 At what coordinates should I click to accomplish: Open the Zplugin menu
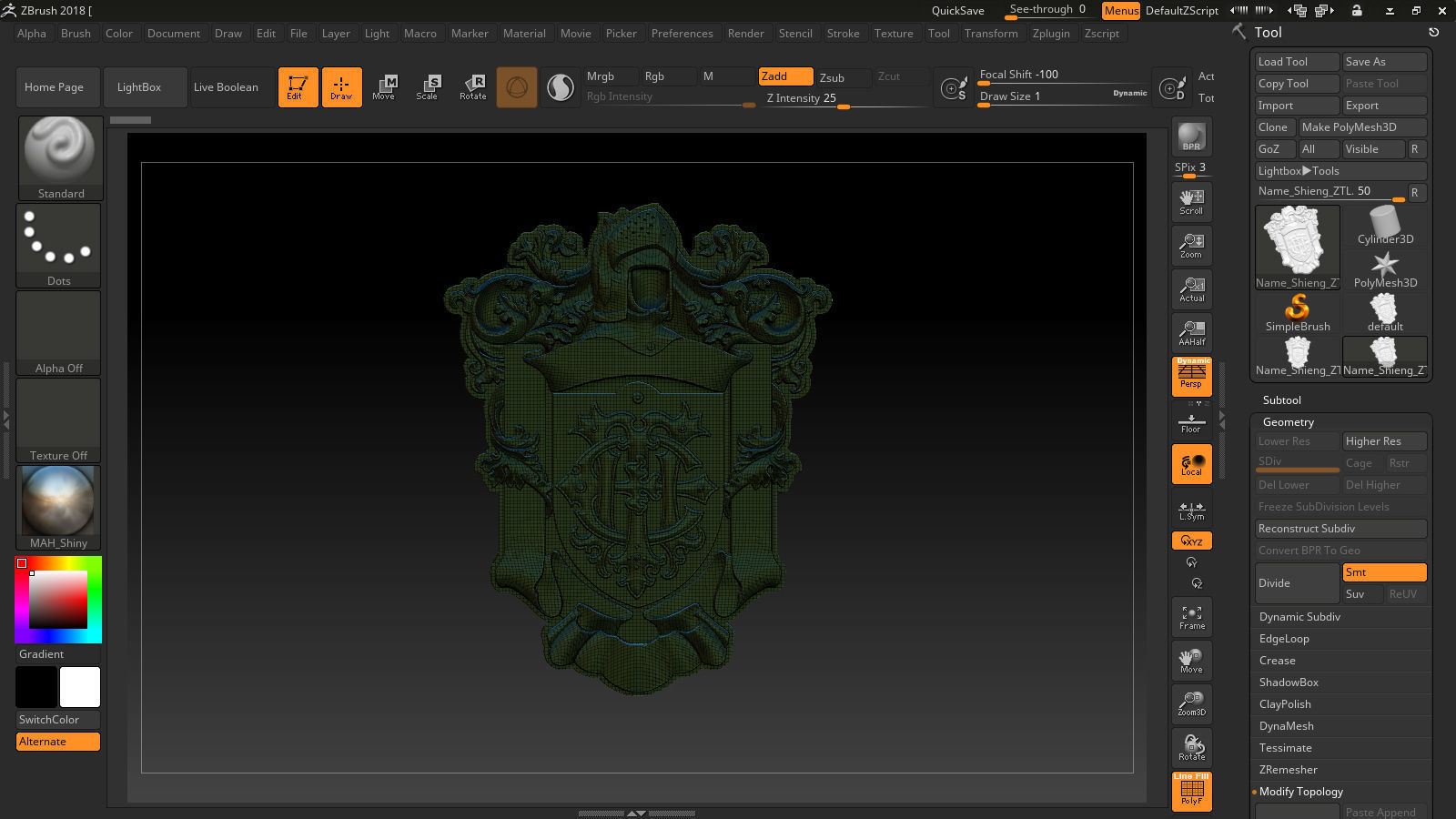tap(1051, 34)
